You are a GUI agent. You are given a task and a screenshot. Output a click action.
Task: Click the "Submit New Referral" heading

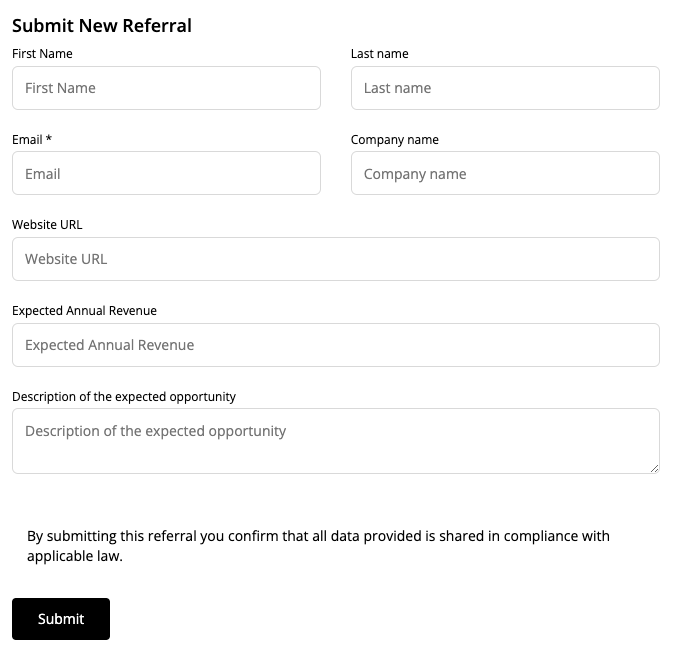pos(102,26)
